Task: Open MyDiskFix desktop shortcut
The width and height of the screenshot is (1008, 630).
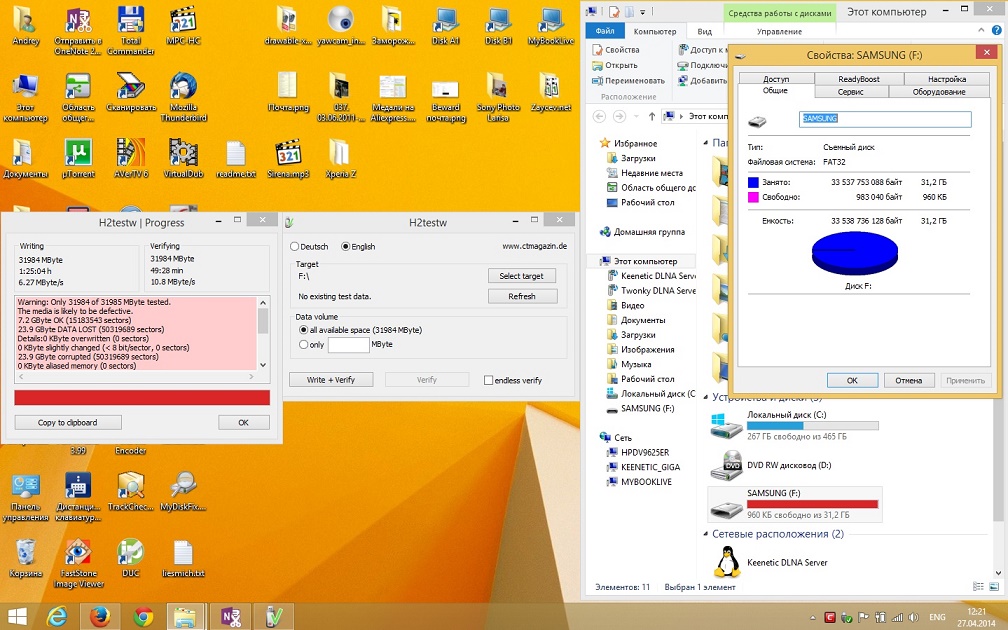Action: [x=183, y=491]
